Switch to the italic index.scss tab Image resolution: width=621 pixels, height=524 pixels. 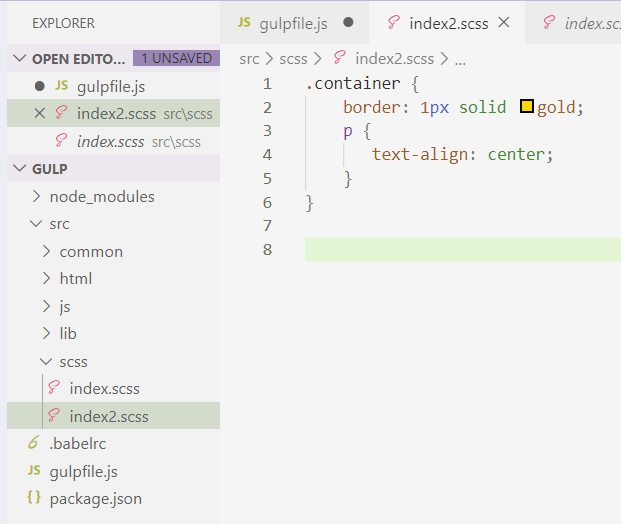coord(591,22)
